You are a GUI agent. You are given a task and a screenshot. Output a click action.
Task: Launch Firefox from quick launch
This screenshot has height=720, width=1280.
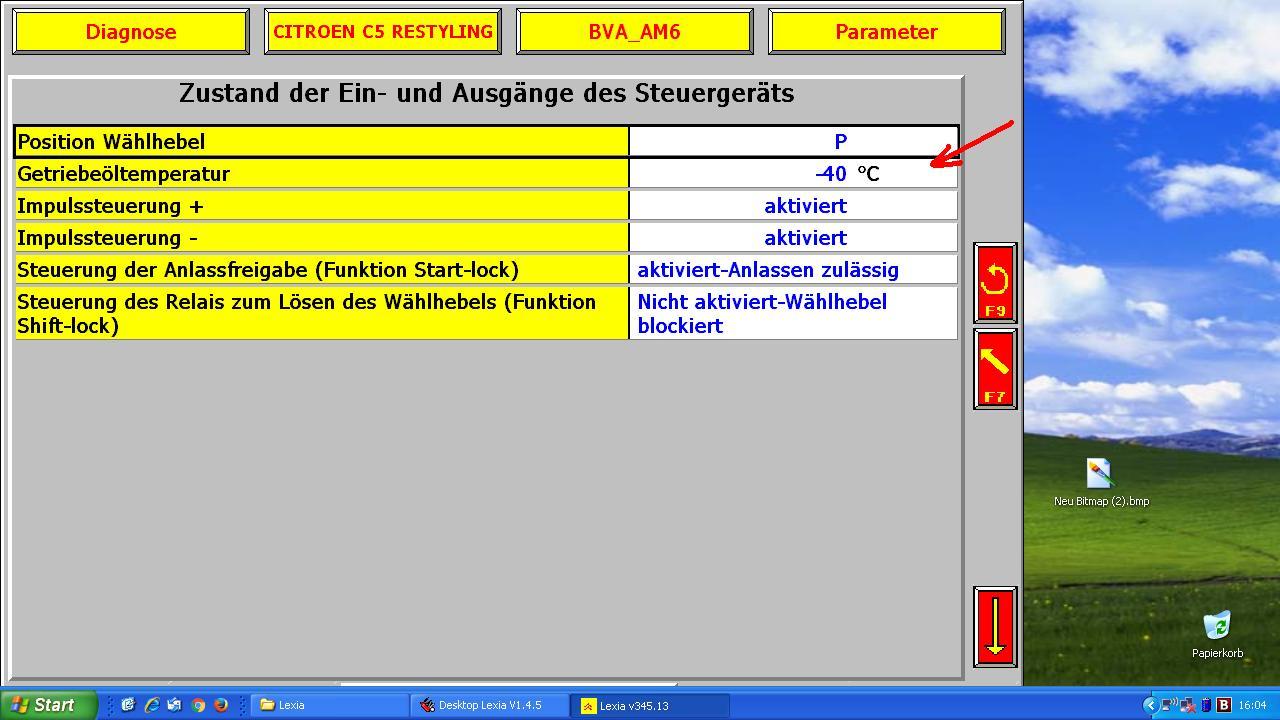click(x=221, y=705)
